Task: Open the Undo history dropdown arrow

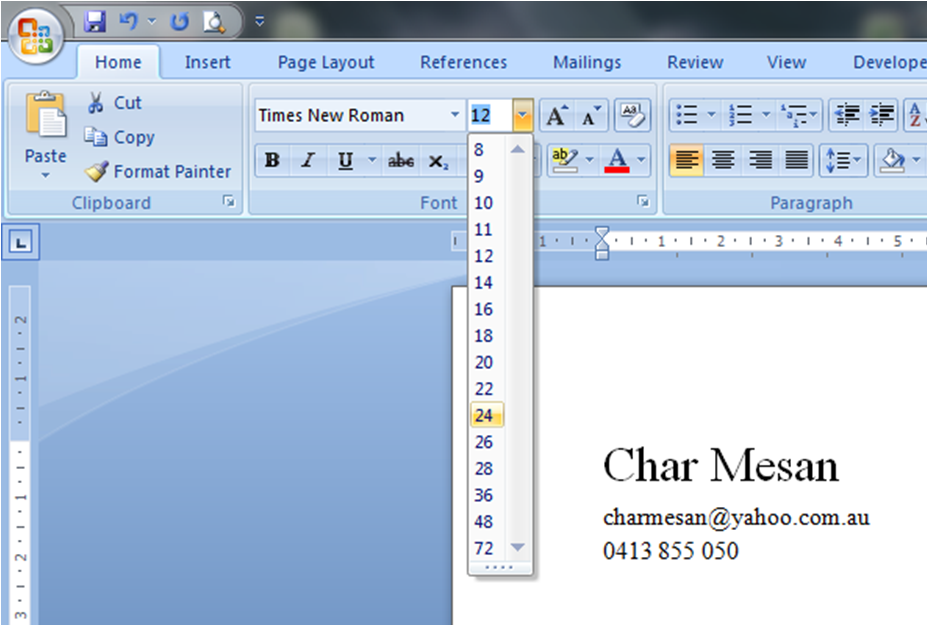Action: [152, 22]
